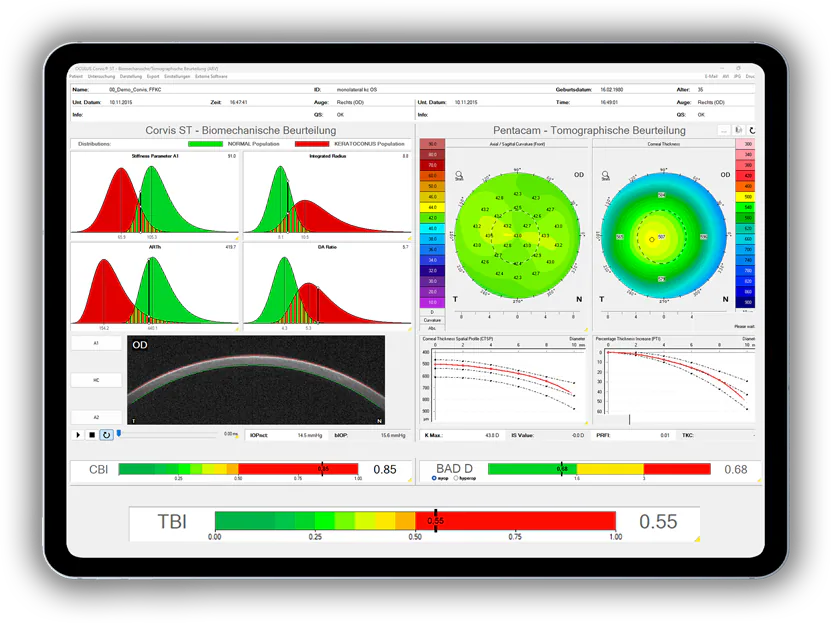
Task: Click the Axial / Sagittal Curvature (Front) header
Action: 517,144
